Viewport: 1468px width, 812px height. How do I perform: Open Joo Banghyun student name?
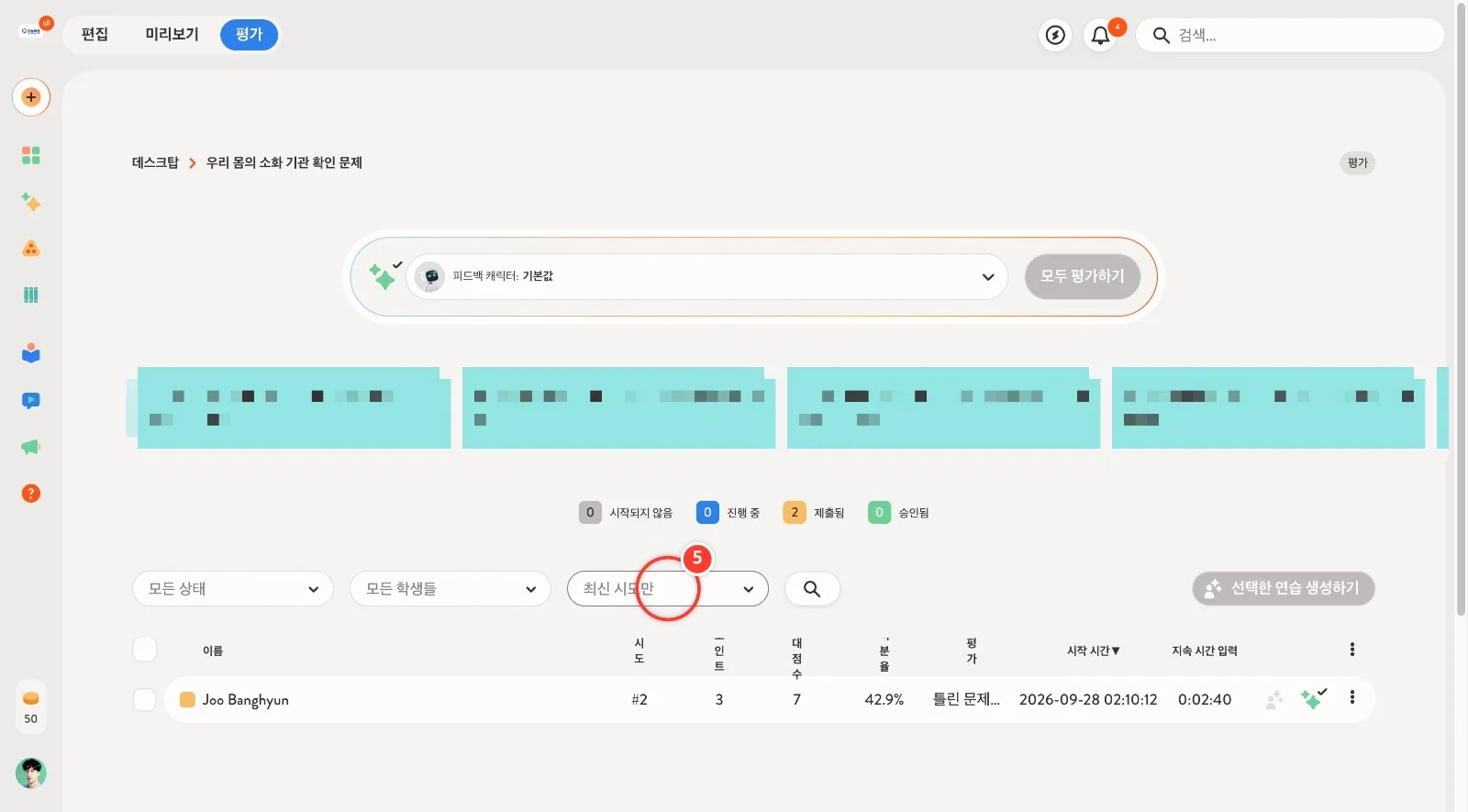245,700
